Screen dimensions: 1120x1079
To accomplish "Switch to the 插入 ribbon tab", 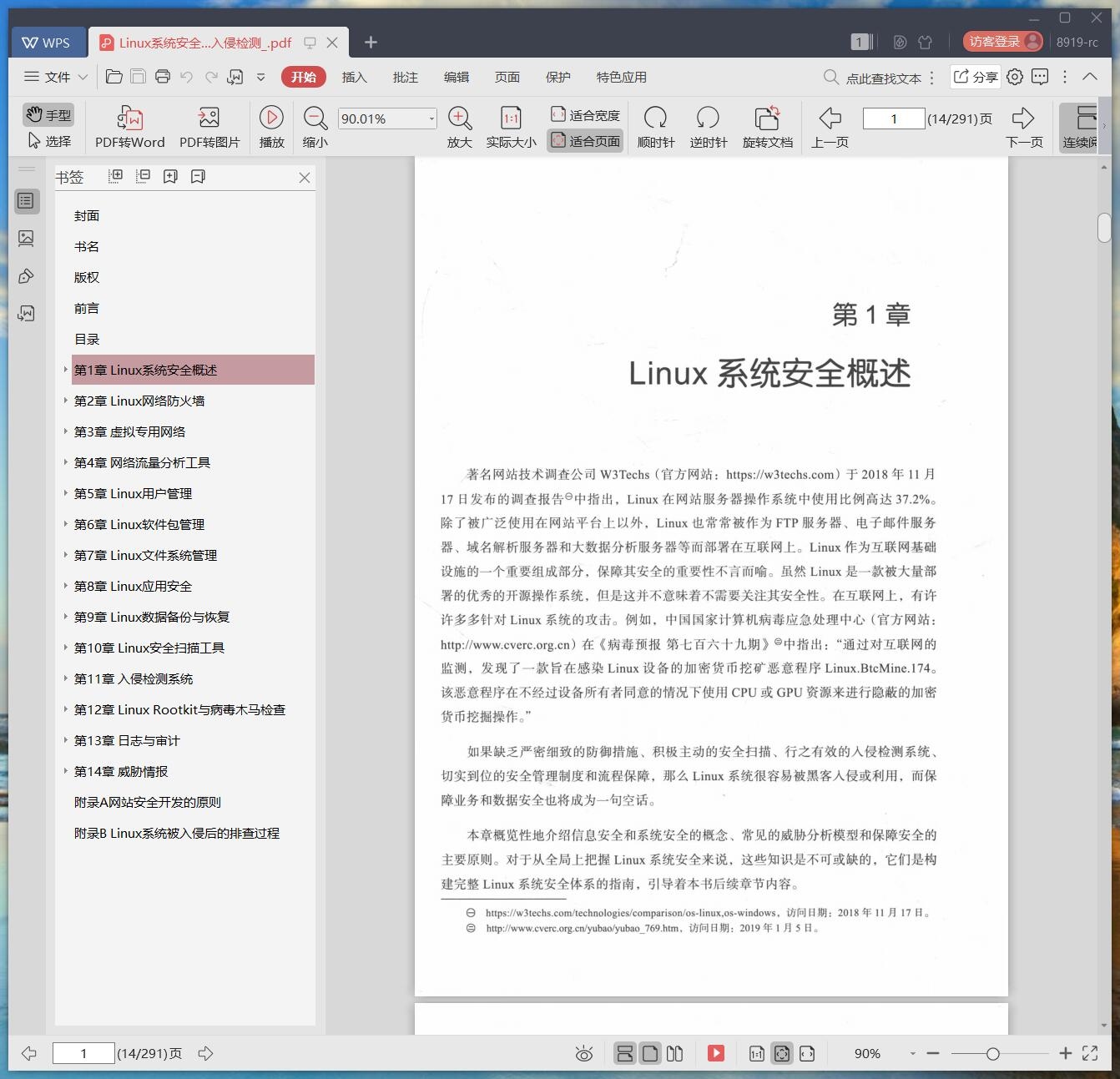I will click(355, 77).
